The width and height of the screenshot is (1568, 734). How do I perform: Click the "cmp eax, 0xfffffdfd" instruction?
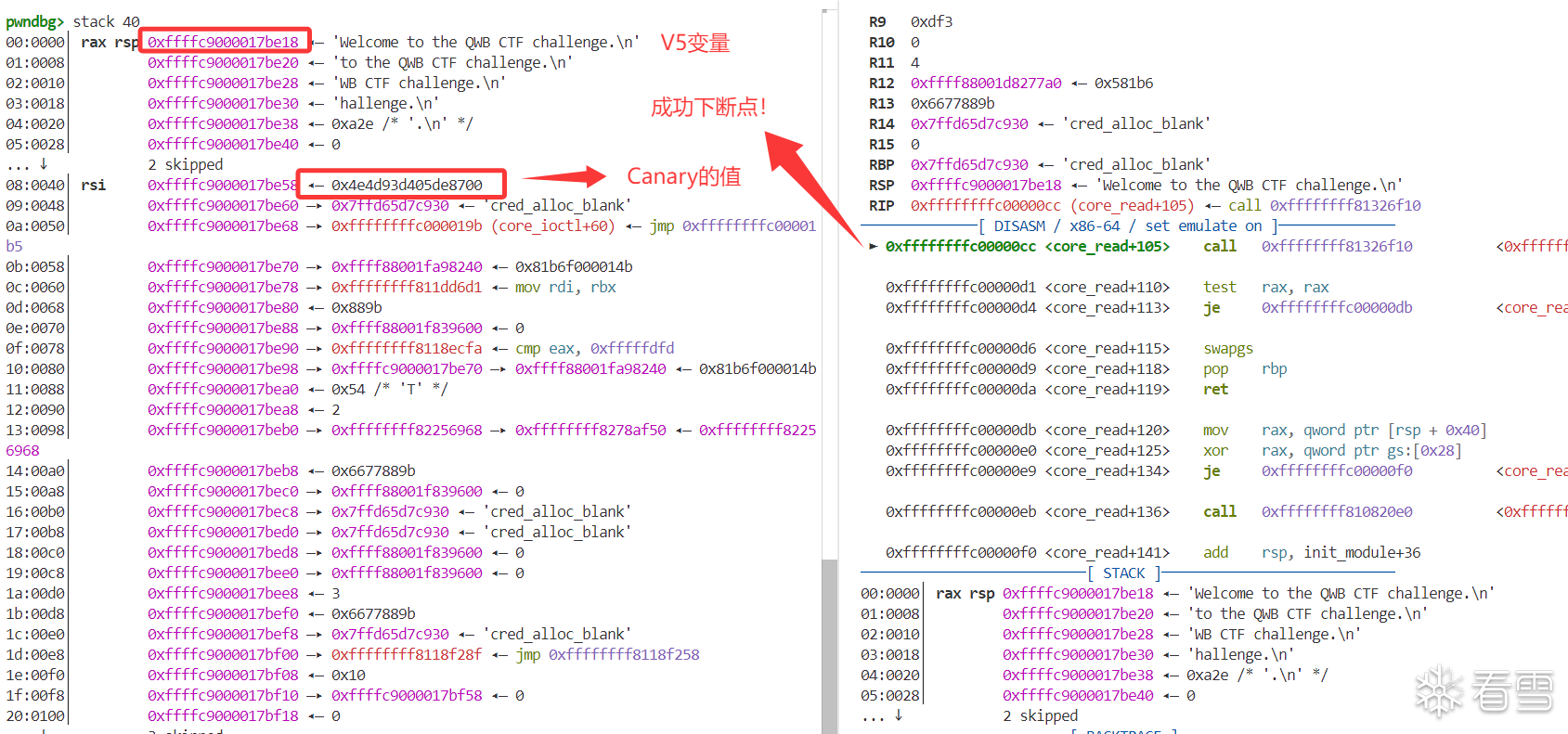[595, 348]
